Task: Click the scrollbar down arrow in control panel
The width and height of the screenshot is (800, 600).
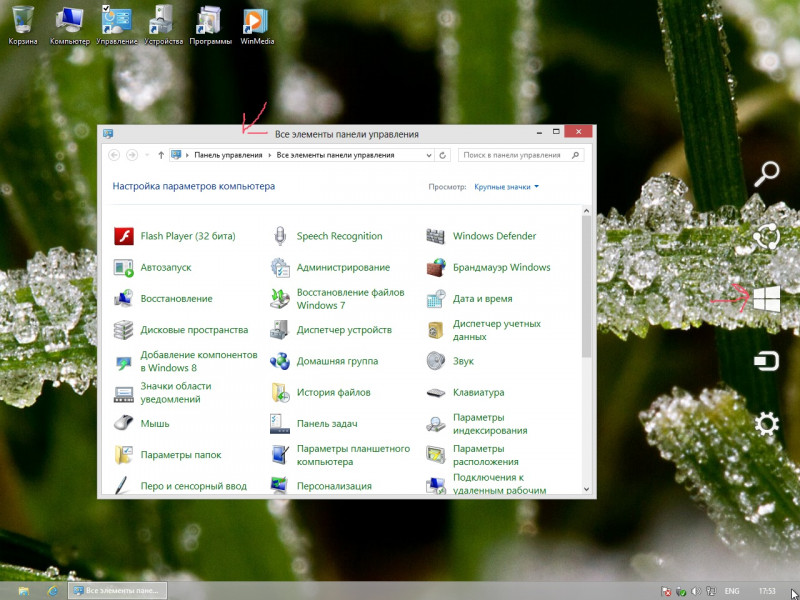Action: (586, 489)
